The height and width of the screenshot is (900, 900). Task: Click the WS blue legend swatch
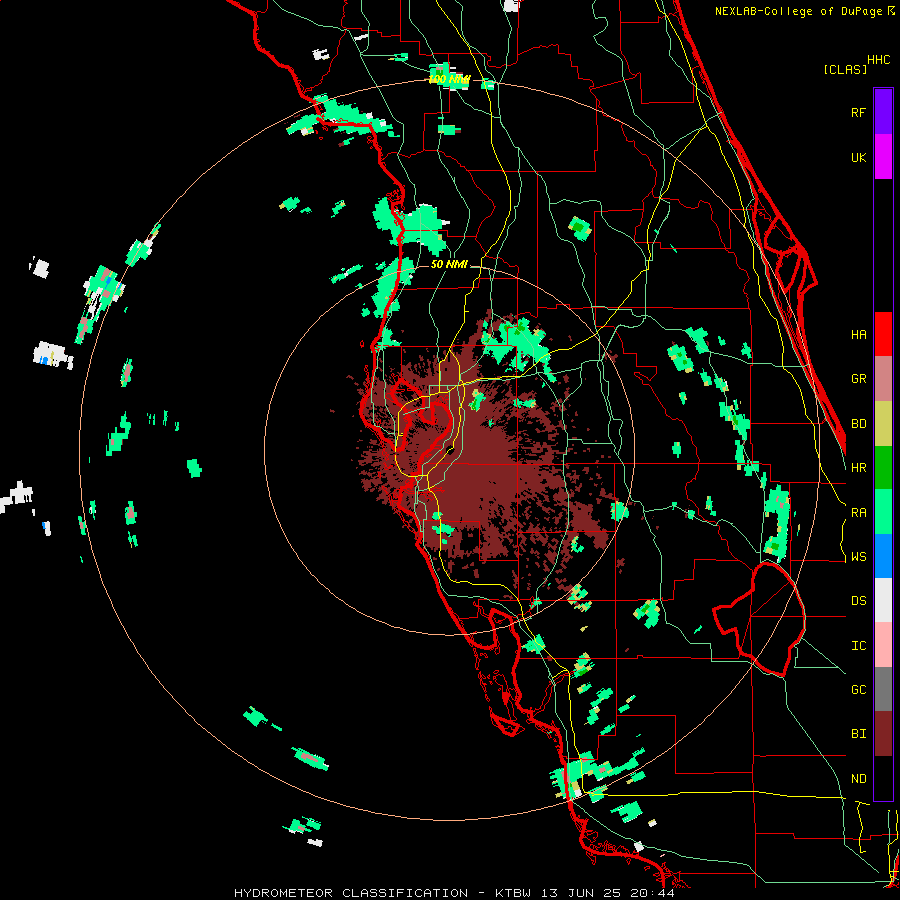pos(883,556)
